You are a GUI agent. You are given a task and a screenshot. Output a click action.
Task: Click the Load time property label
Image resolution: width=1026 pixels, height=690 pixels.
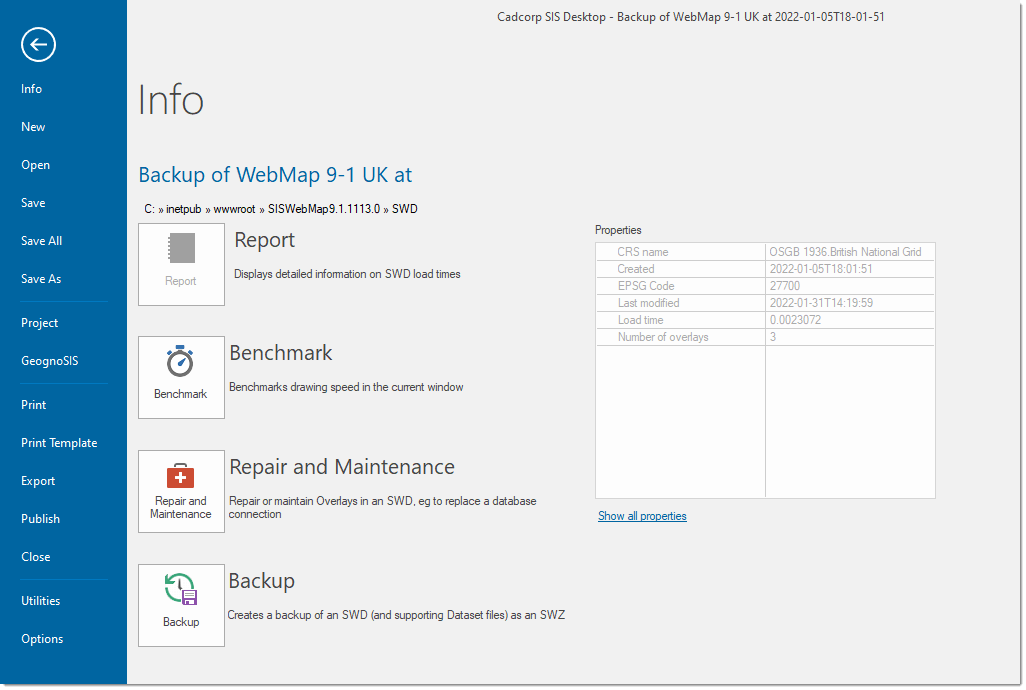(x=641, y=320)
